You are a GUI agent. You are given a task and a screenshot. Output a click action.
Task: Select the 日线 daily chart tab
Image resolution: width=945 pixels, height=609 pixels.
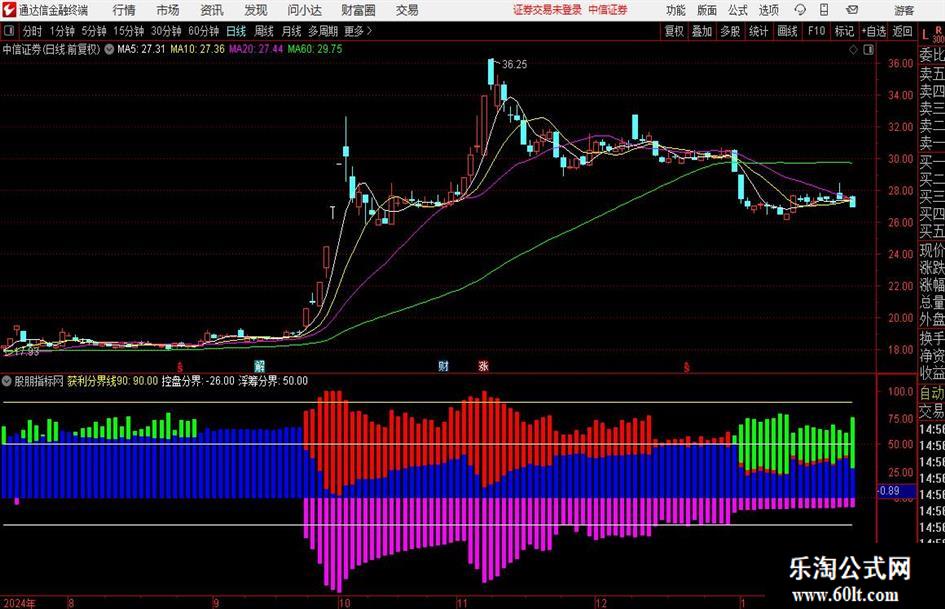pos(236,31)
